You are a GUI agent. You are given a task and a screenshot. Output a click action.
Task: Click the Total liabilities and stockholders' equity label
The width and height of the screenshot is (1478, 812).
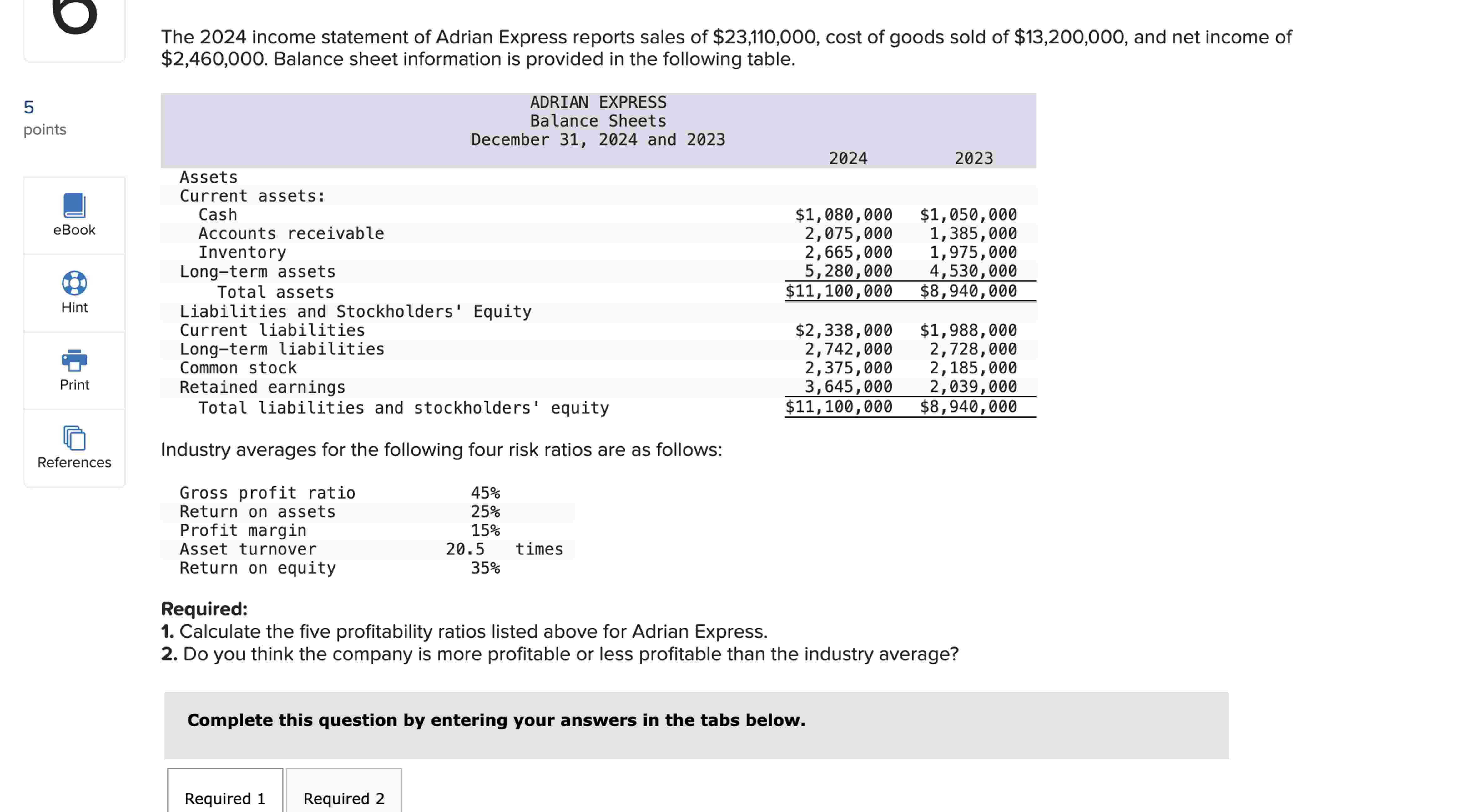pos(403,408)
